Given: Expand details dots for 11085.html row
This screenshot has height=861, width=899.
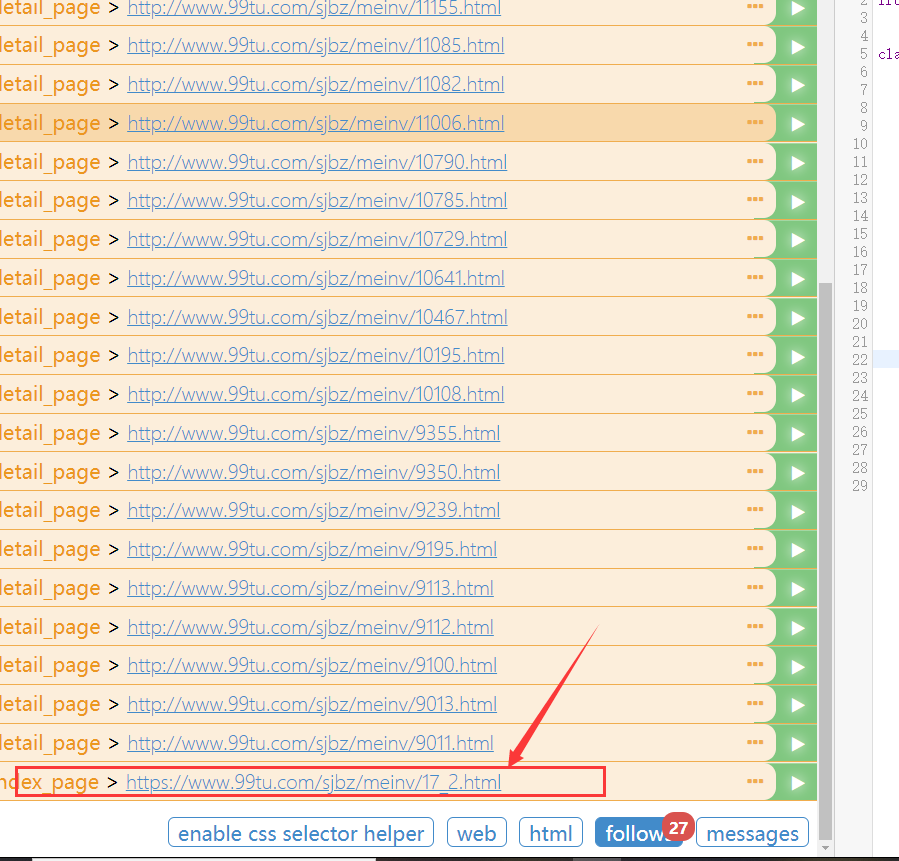Looking at the screenshot, I should [x=755, y=44].
